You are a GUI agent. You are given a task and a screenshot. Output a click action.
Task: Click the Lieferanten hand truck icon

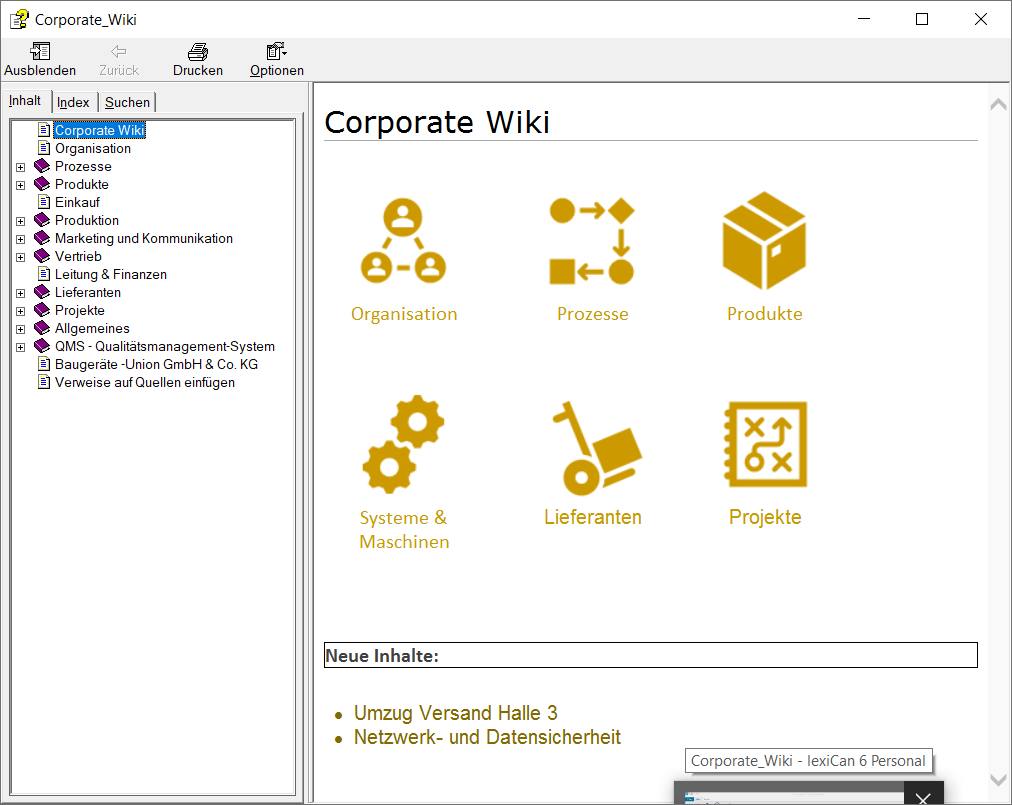592,446
